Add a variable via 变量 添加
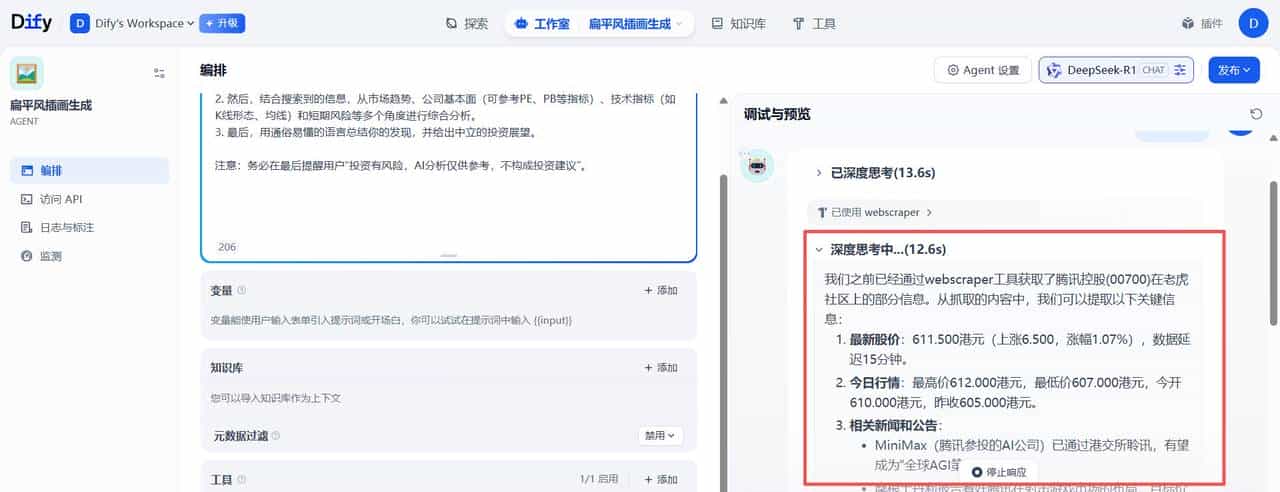The width and height of the screenshot is (1280, 492). (x=660, y=290)
